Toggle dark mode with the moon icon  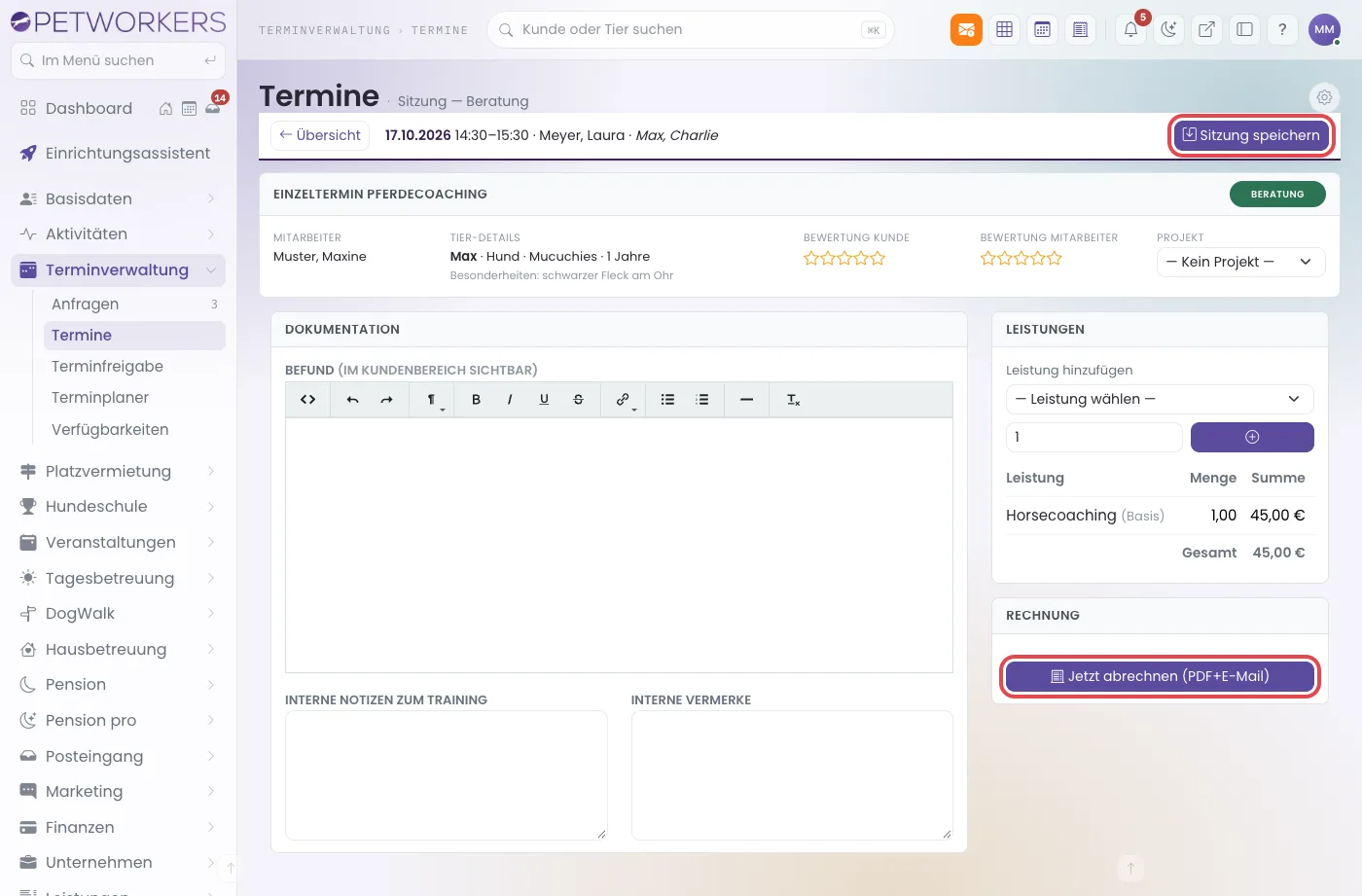point(1168,30)
